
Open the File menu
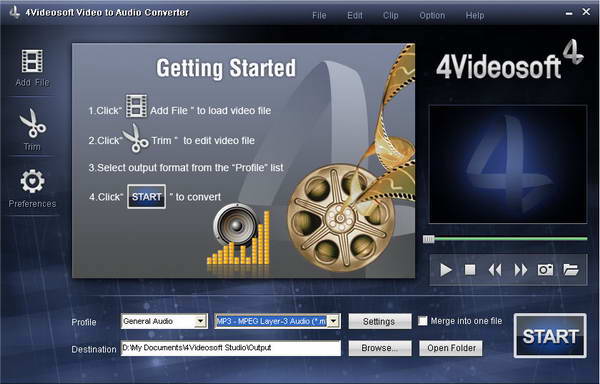coord(319,15)
